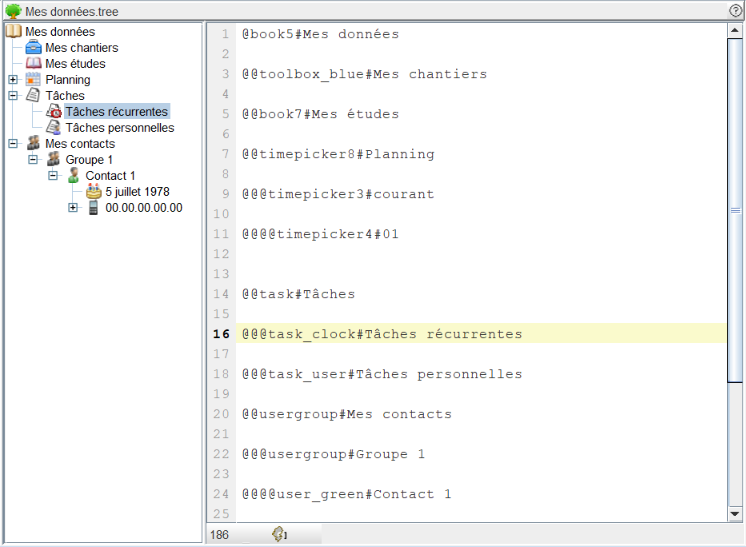Click the user group icon of Groupe 1

click(53, 159)
